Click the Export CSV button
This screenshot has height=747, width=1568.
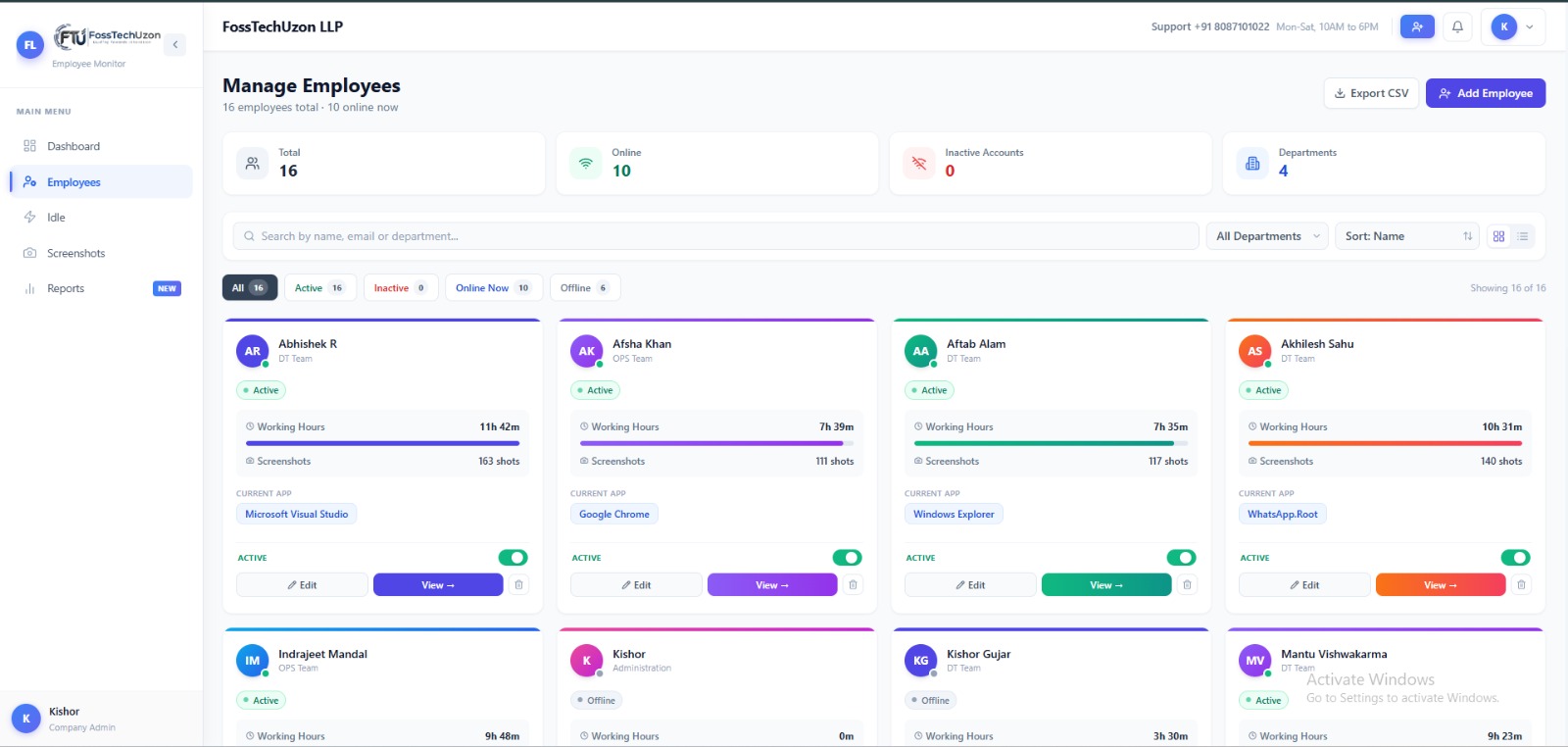pyautogui.click(x=1371, y=93)
